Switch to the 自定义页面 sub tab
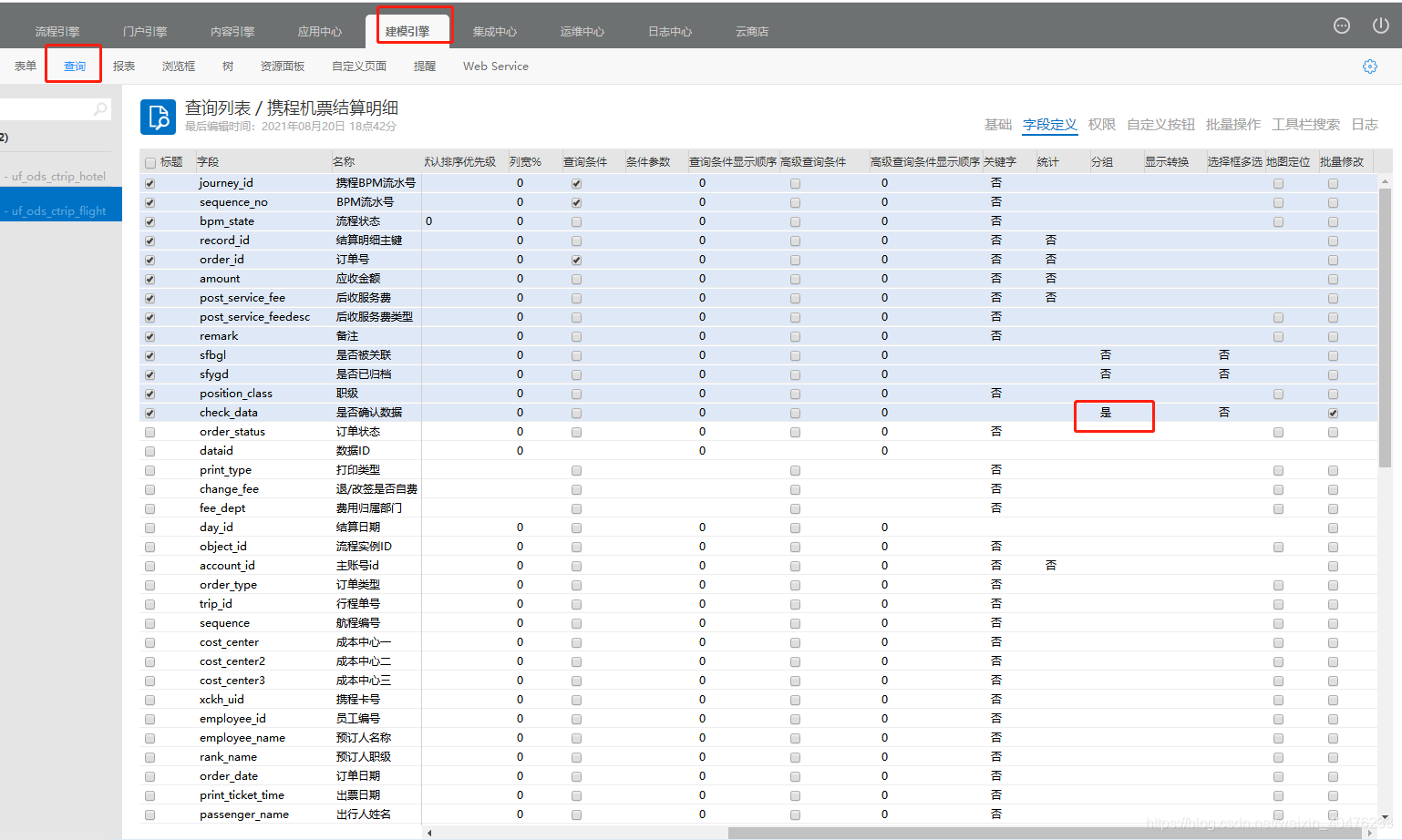 (359, 66)
